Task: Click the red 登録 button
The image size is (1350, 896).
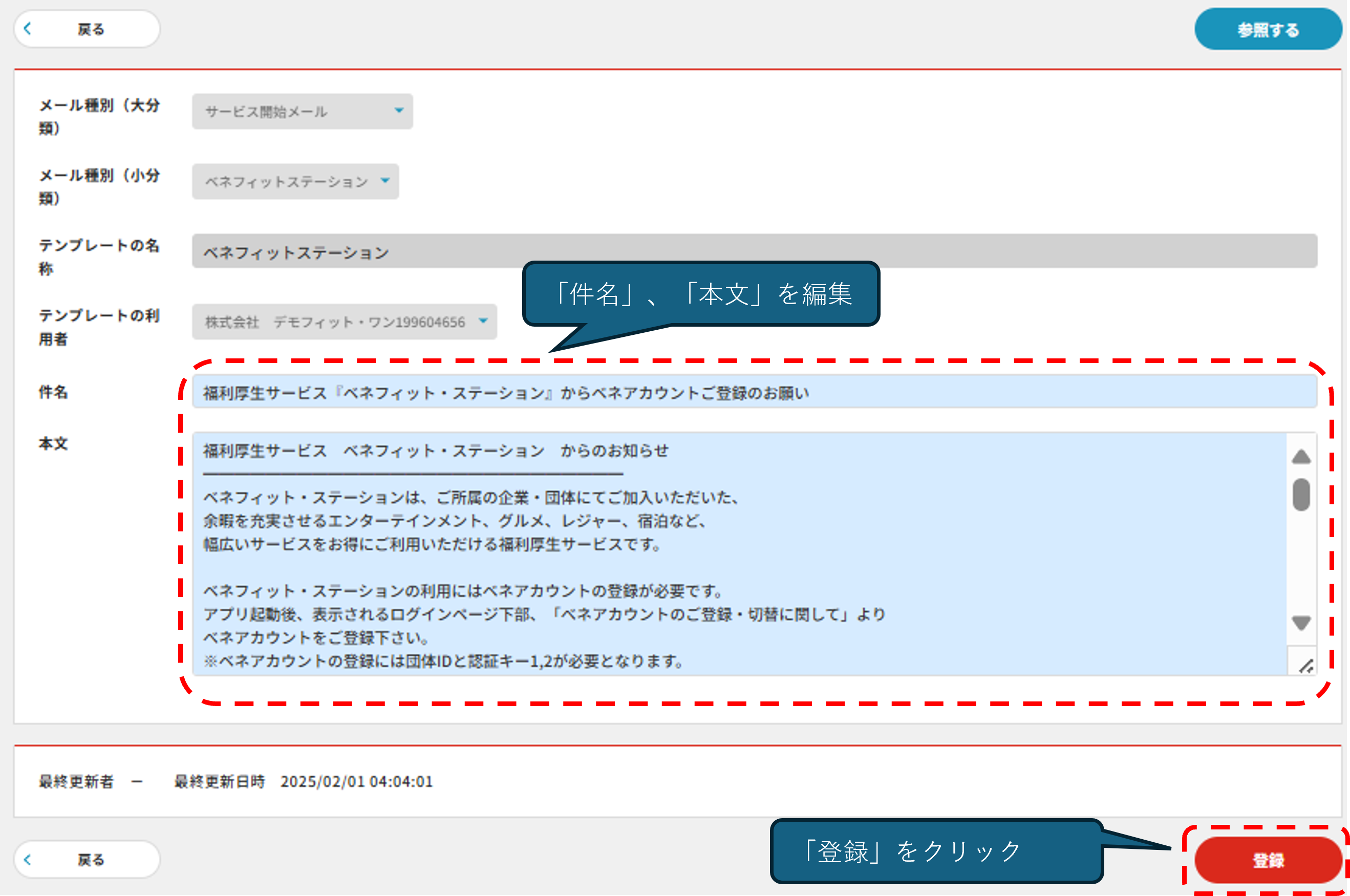Action: (x=1268, y=860)
